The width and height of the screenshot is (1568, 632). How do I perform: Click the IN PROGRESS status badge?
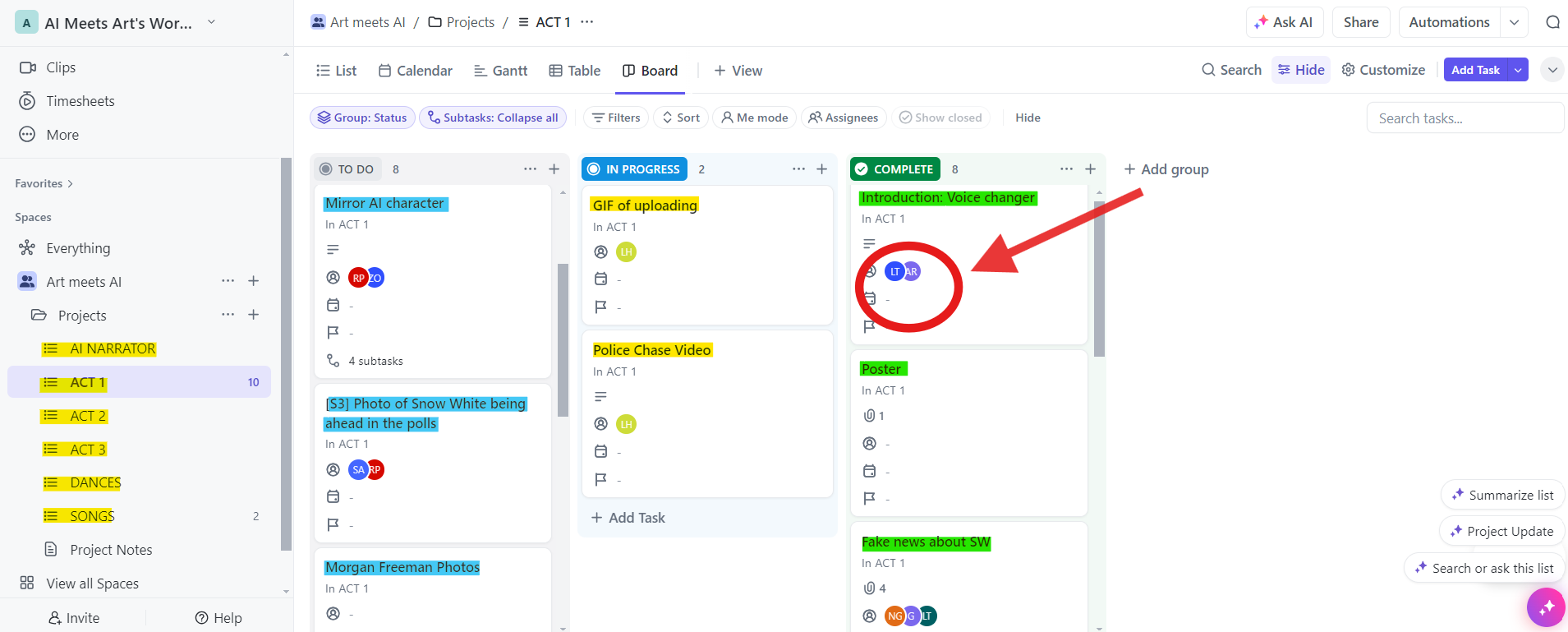click(x=634, y=169)
